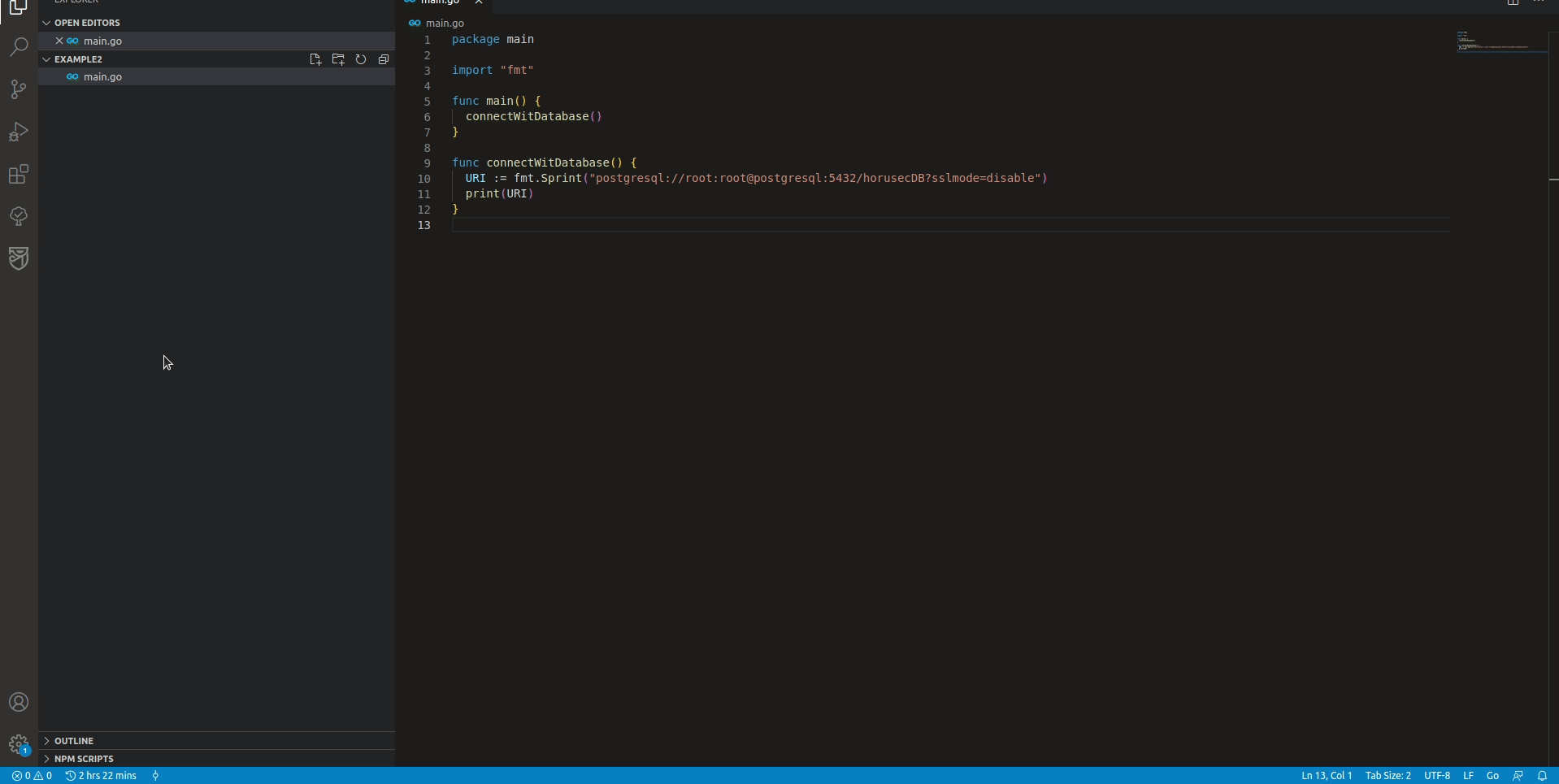
Task: Click line number 9 in gutter
Action: (427, 163)
